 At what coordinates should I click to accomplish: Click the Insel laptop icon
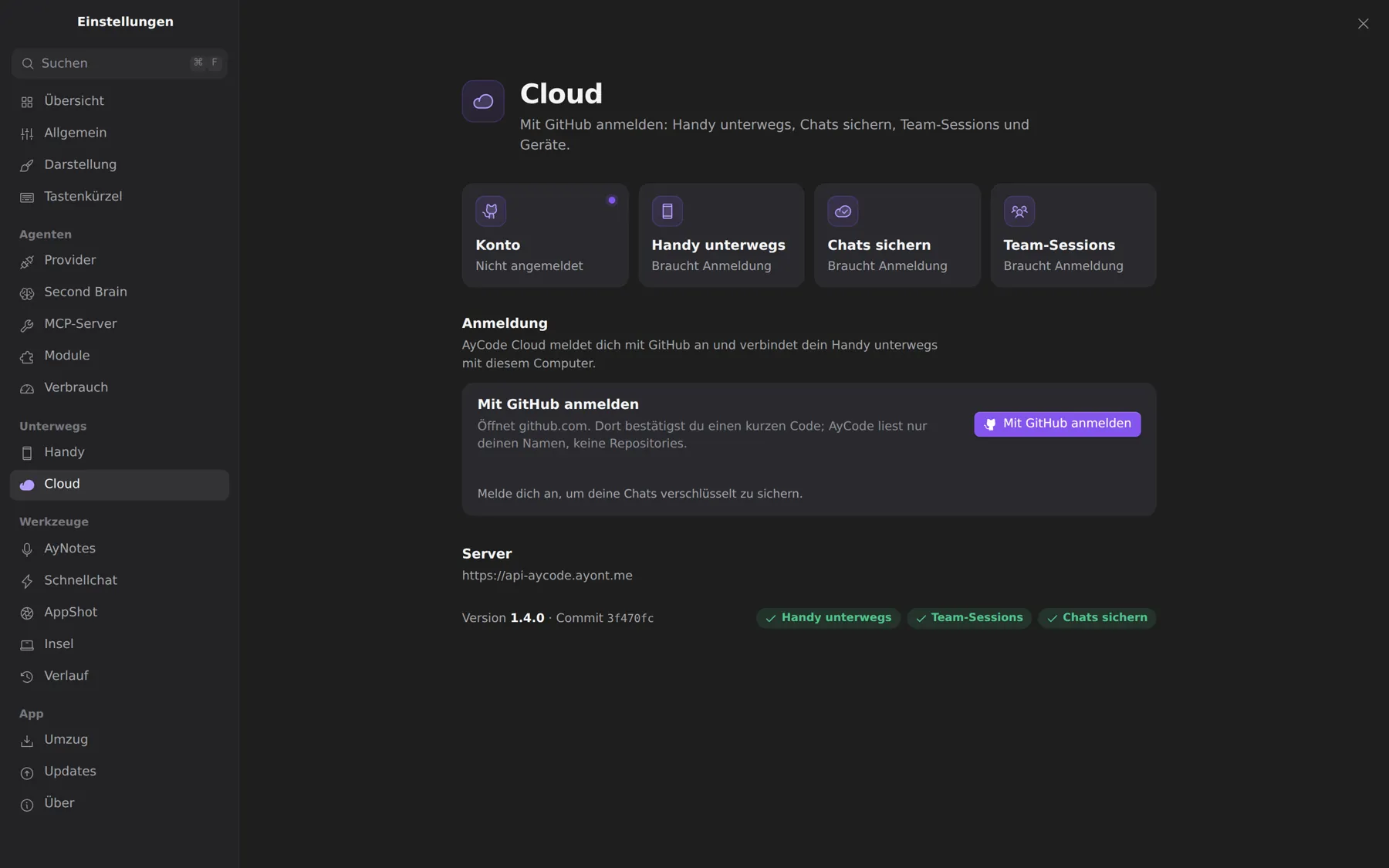point(27,644)
